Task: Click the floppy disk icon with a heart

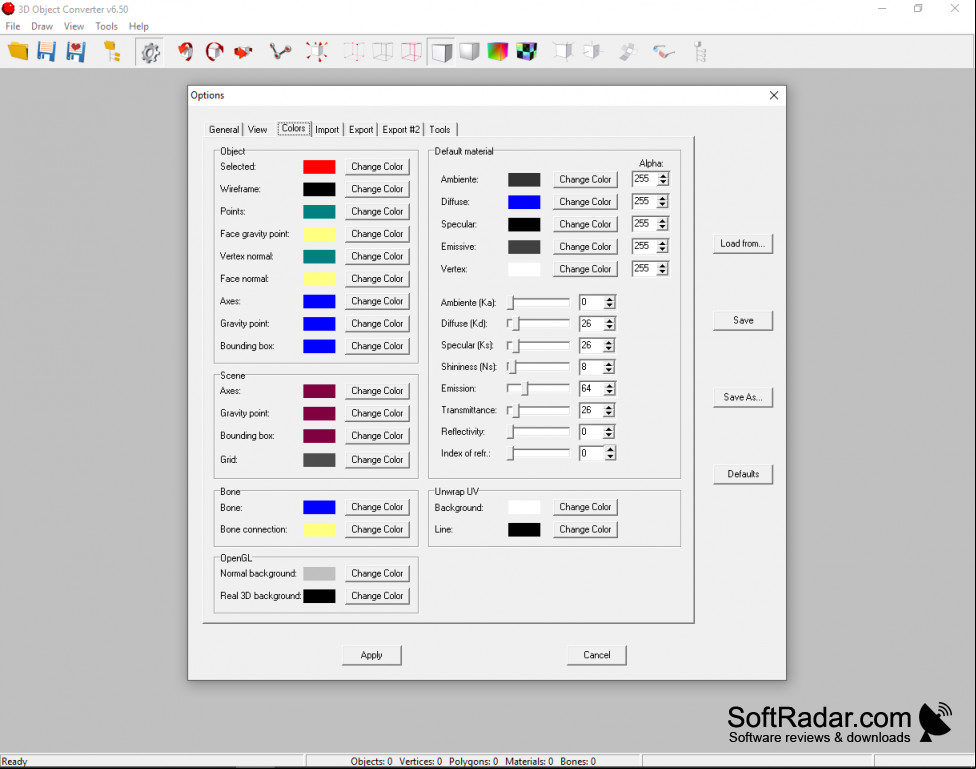Action: pos(75,52)
